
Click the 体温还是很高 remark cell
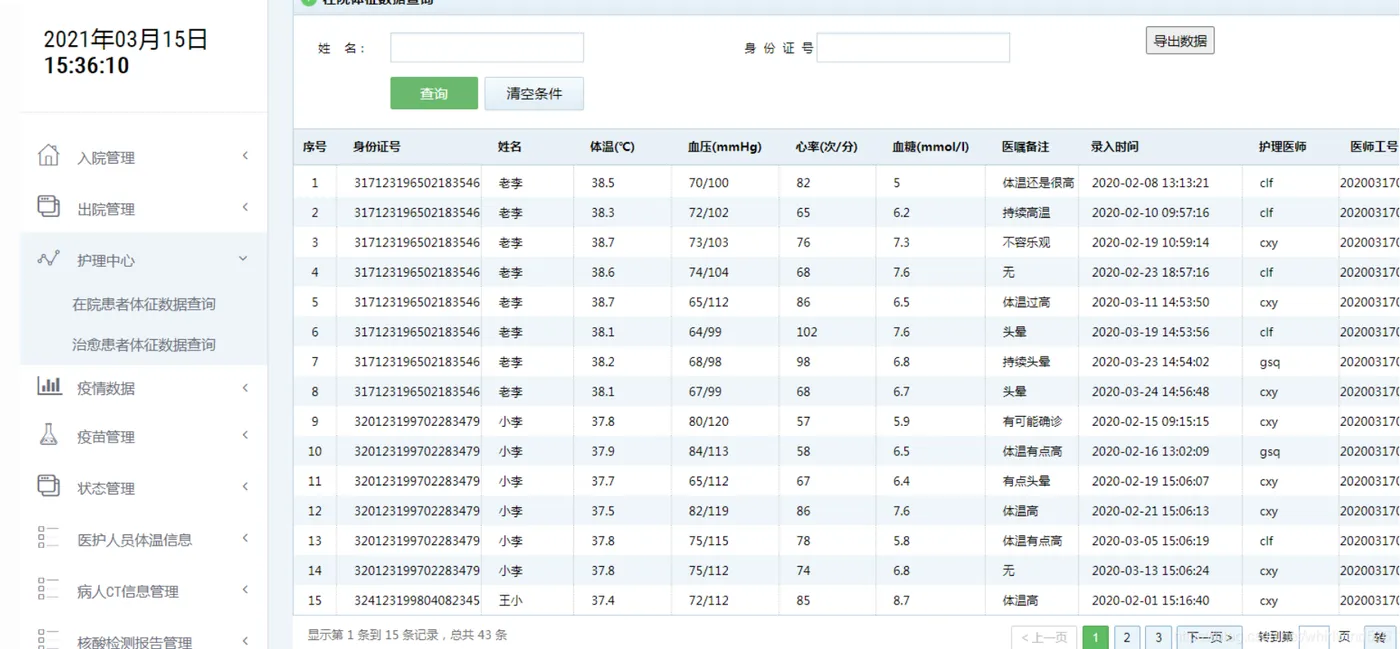[x=1038, y=183]
